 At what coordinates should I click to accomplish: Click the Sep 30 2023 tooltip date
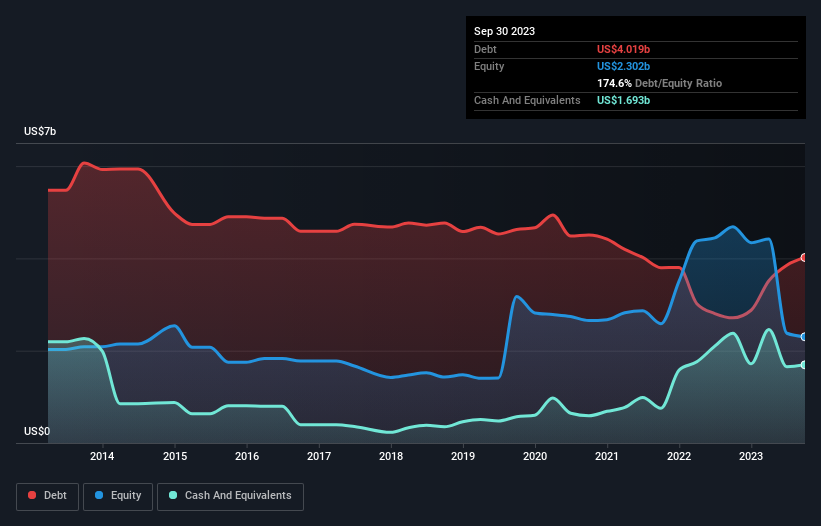pos(505,31)
